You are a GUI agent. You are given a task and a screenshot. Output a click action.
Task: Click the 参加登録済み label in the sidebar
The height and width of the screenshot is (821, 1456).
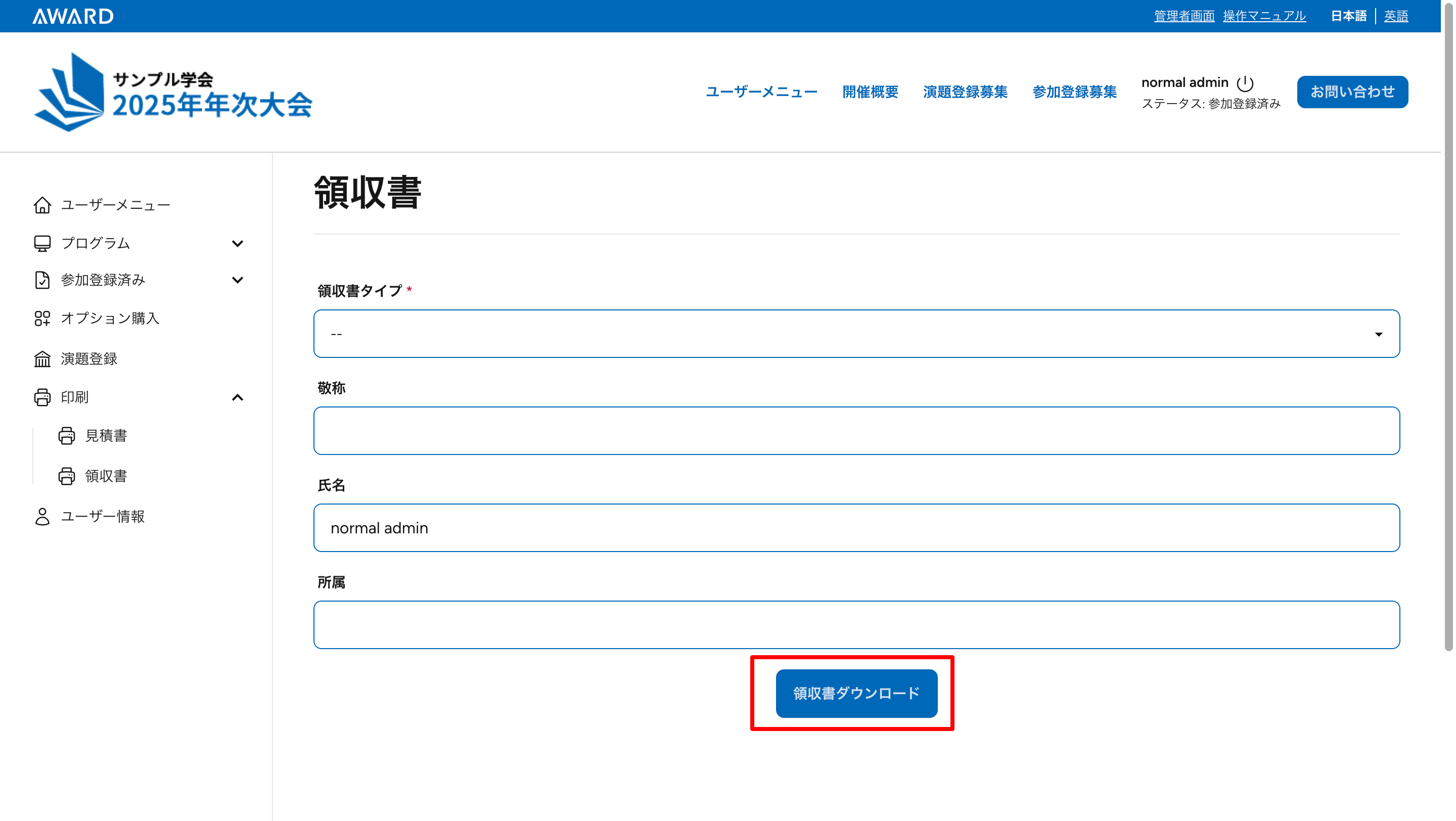[x=103, y=280]
